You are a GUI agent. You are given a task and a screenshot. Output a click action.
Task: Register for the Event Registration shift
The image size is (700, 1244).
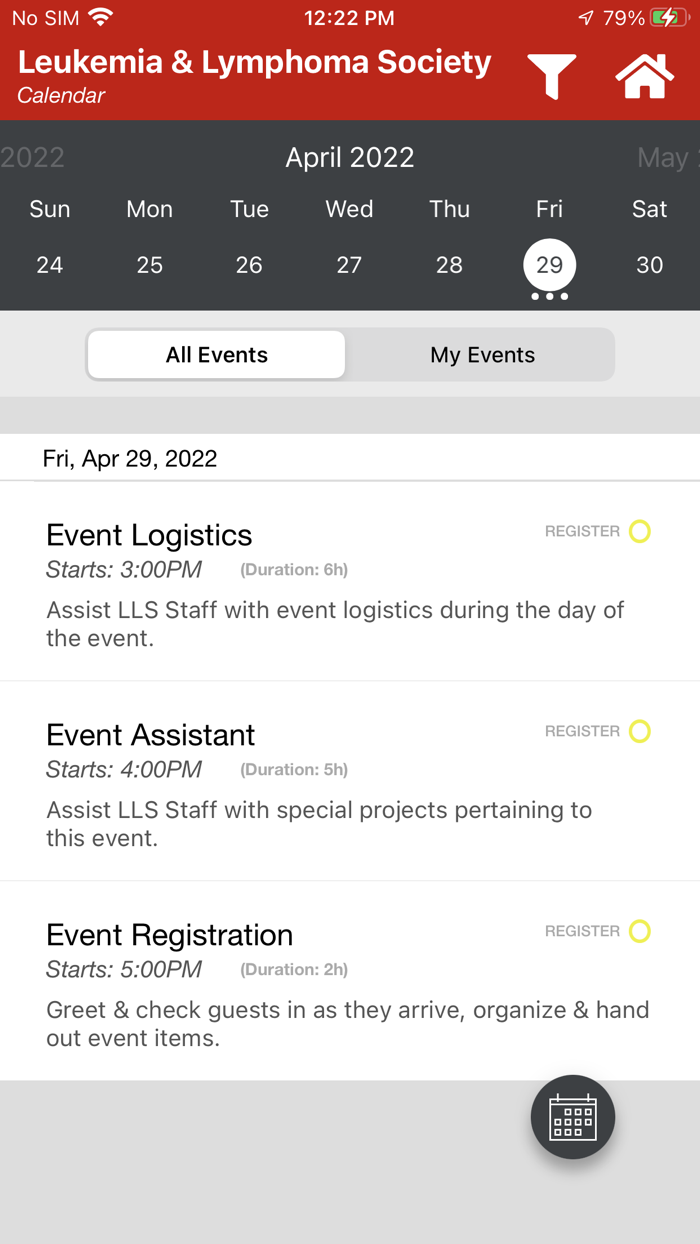click(639, 931)
